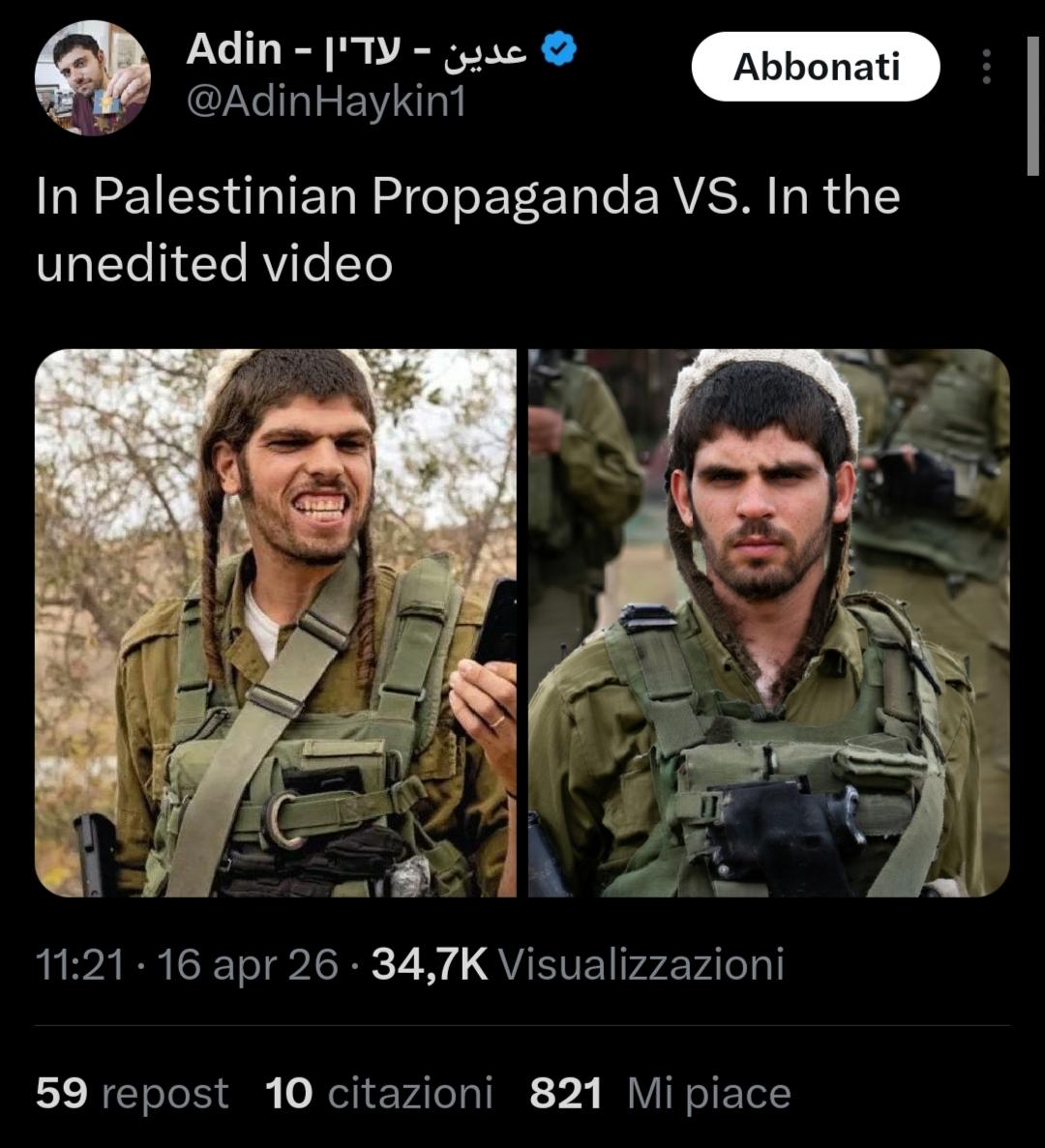Click the vertical scrollbar at the right edge
The height and width of the screenshot is (1148, 1045).
[x=1033, y=106]
